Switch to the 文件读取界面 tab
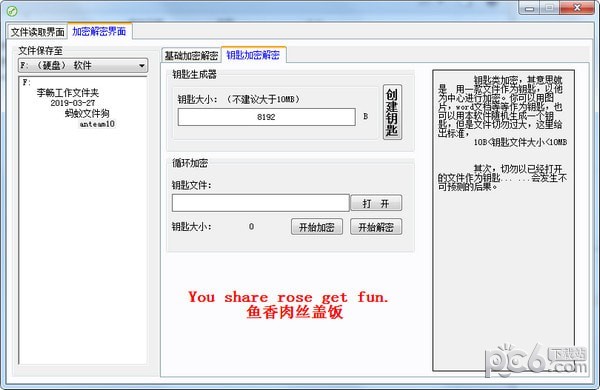This screenshot has height=390, width=600. click(37, 32)
